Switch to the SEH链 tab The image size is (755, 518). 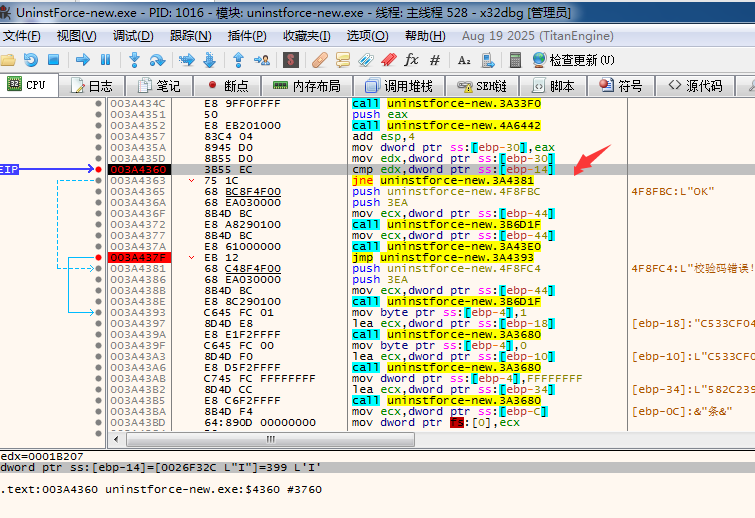tap(482, 86)
